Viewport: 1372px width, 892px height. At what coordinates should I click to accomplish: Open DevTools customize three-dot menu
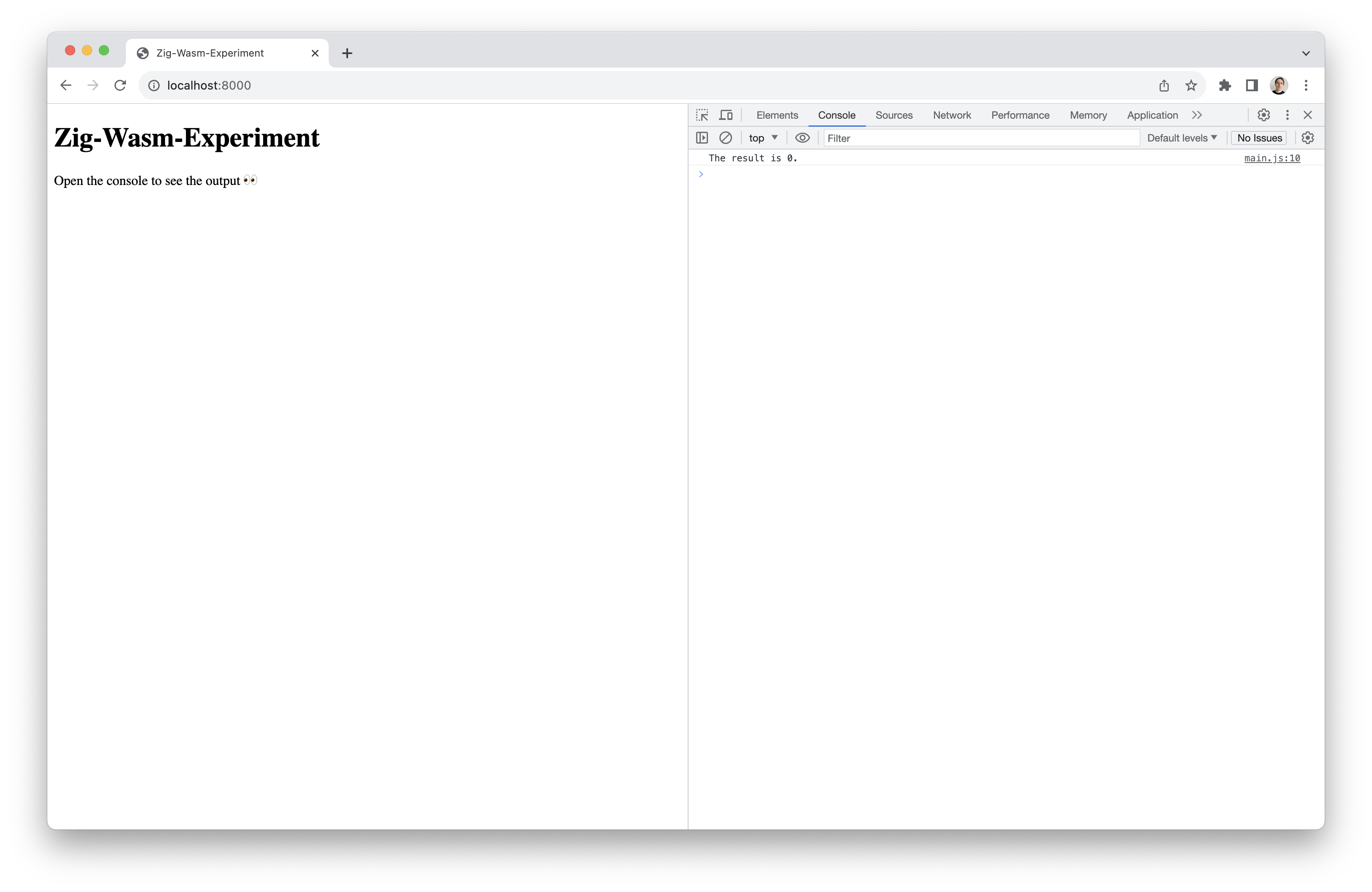point(1287,115)
